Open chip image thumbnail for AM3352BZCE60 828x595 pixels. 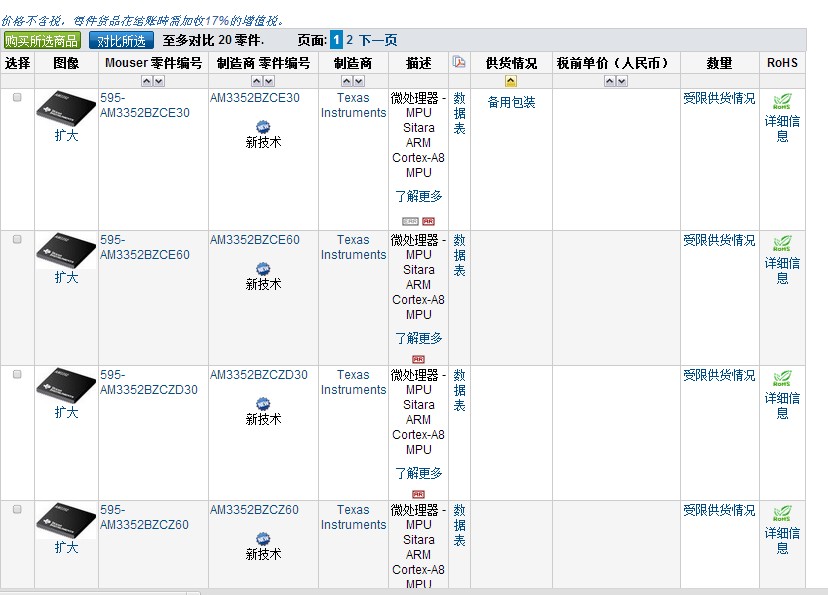click(x=66, y=250)
